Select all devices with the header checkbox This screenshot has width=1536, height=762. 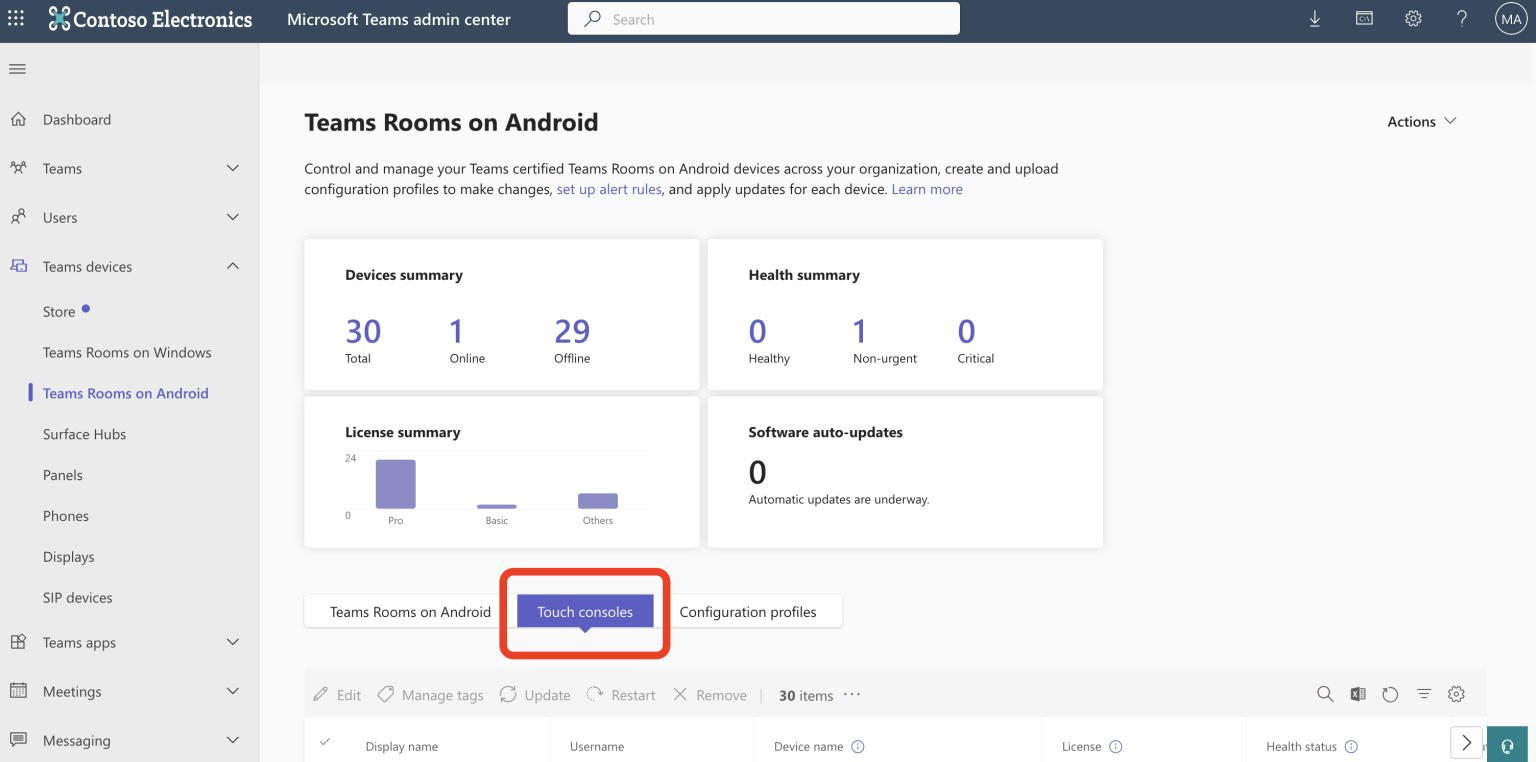tap(325, 744)
